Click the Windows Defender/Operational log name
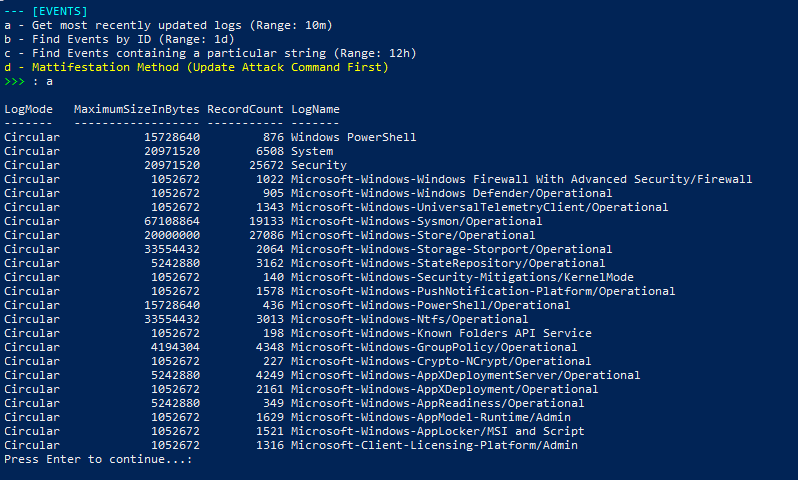The width and height of the screenshot is (798, 480). coord(451,193)
